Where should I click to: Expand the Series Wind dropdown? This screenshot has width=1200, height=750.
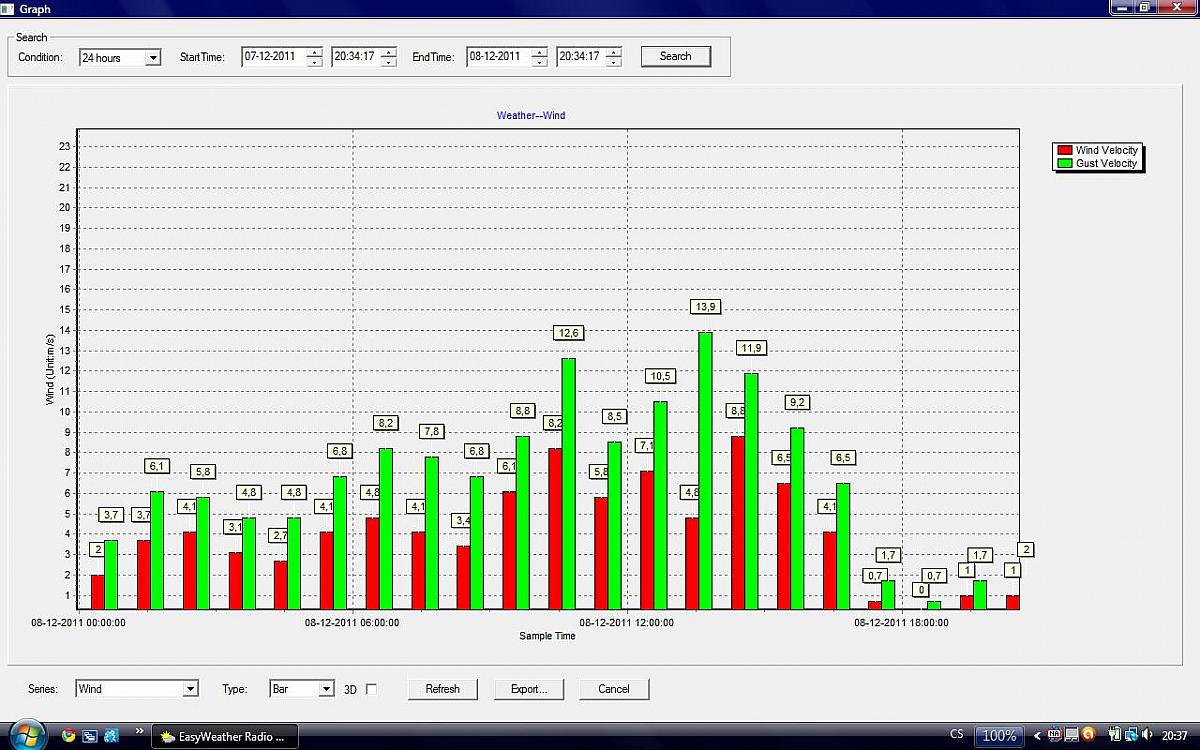(190, 689)
